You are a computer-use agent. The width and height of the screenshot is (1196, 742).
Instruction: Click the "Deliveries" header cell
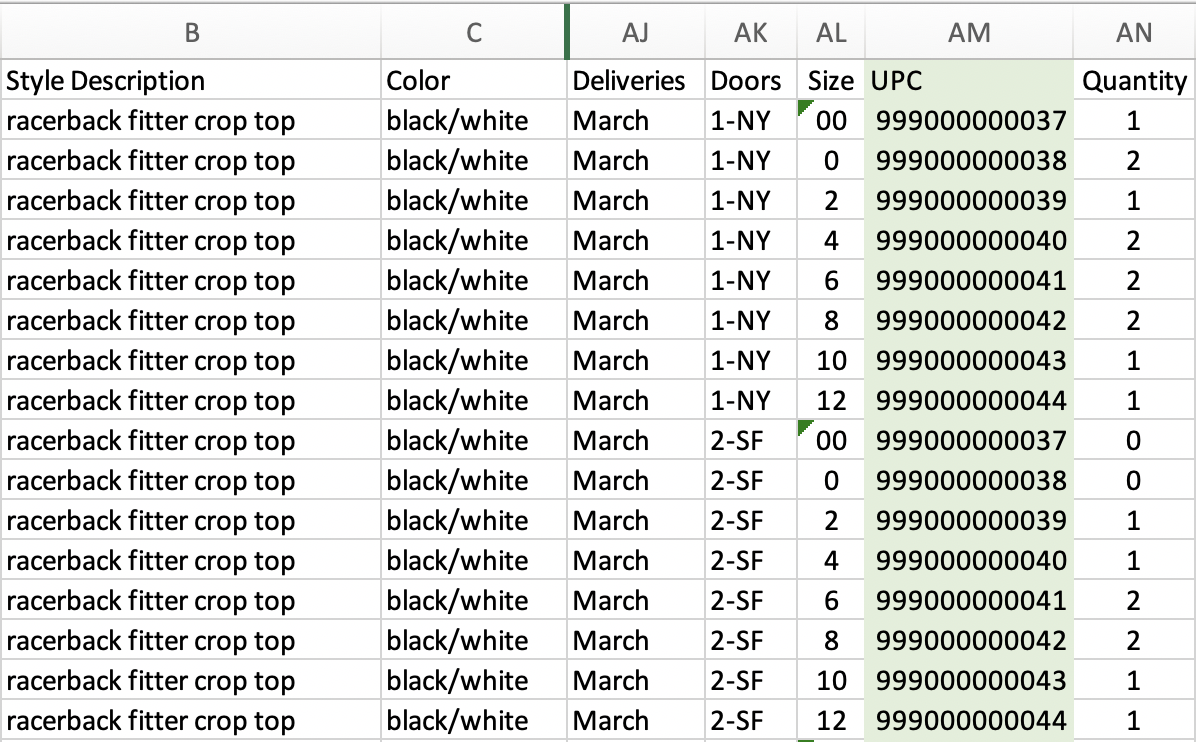[636, 80]
